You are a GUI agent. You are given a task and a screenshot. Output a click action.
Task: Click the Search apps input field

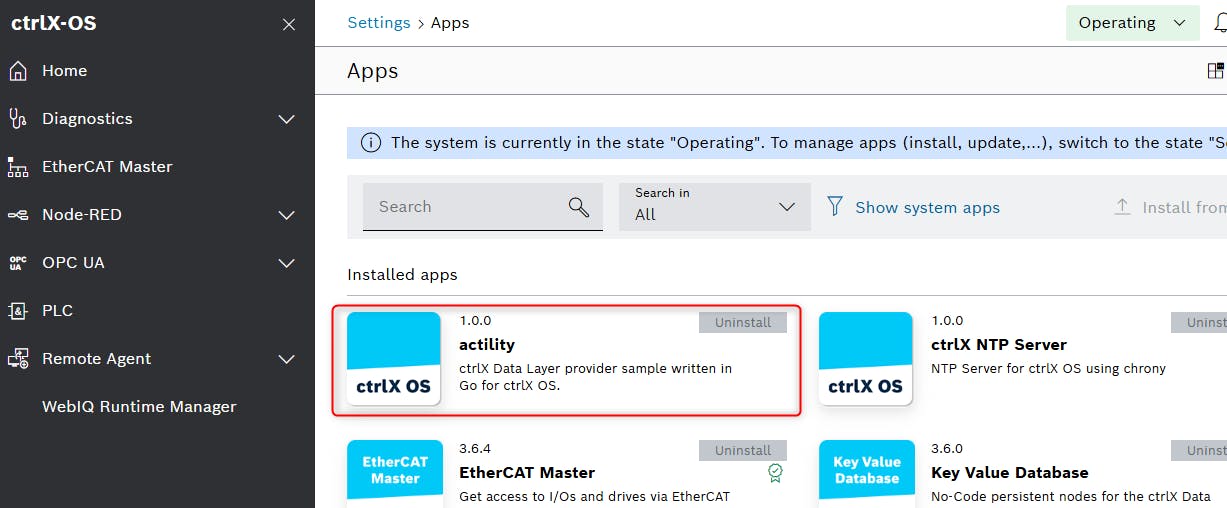(465, 207)
